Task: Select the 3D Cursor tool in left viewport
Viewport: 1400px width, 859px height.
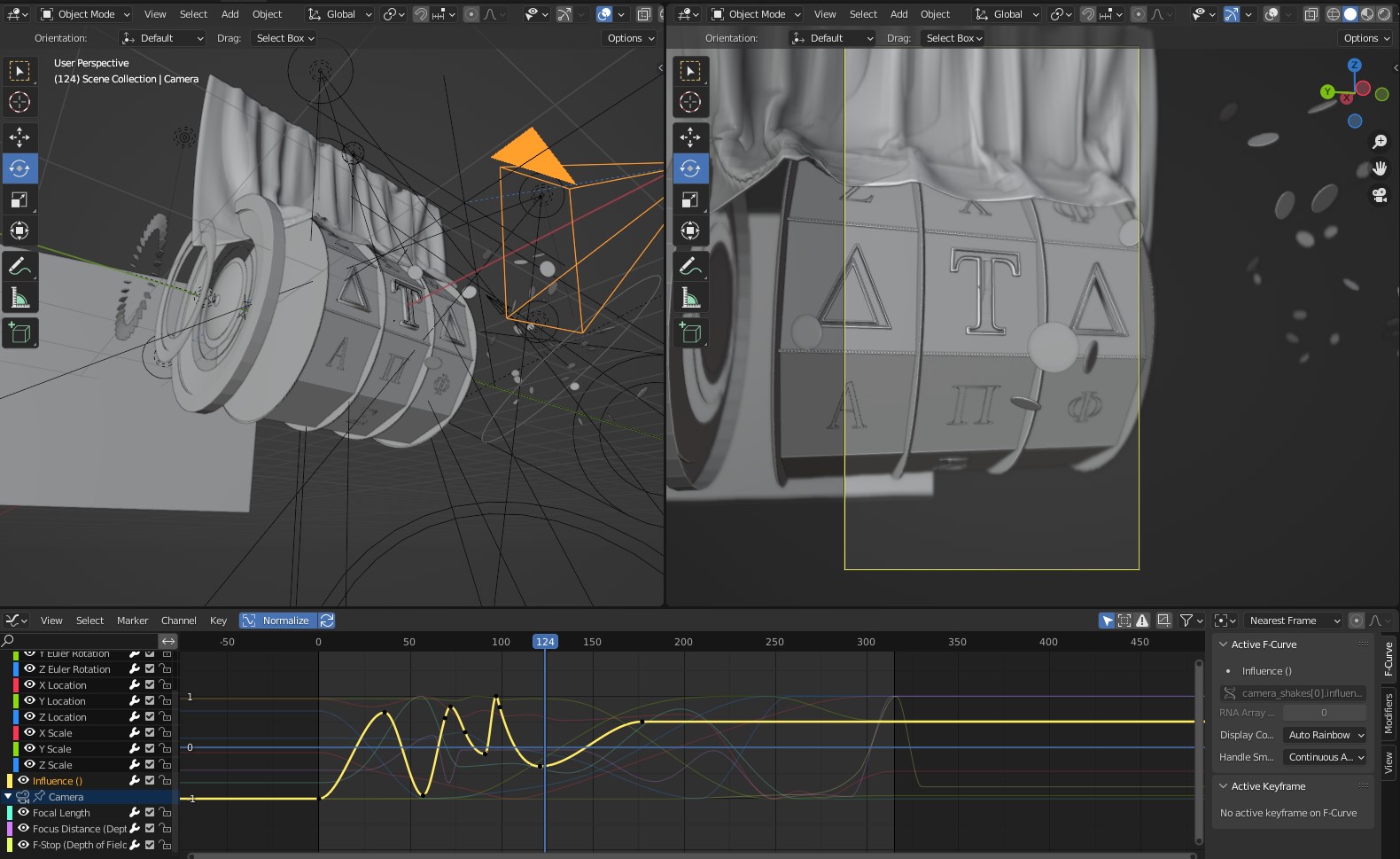Action: (x=19, y=102)
